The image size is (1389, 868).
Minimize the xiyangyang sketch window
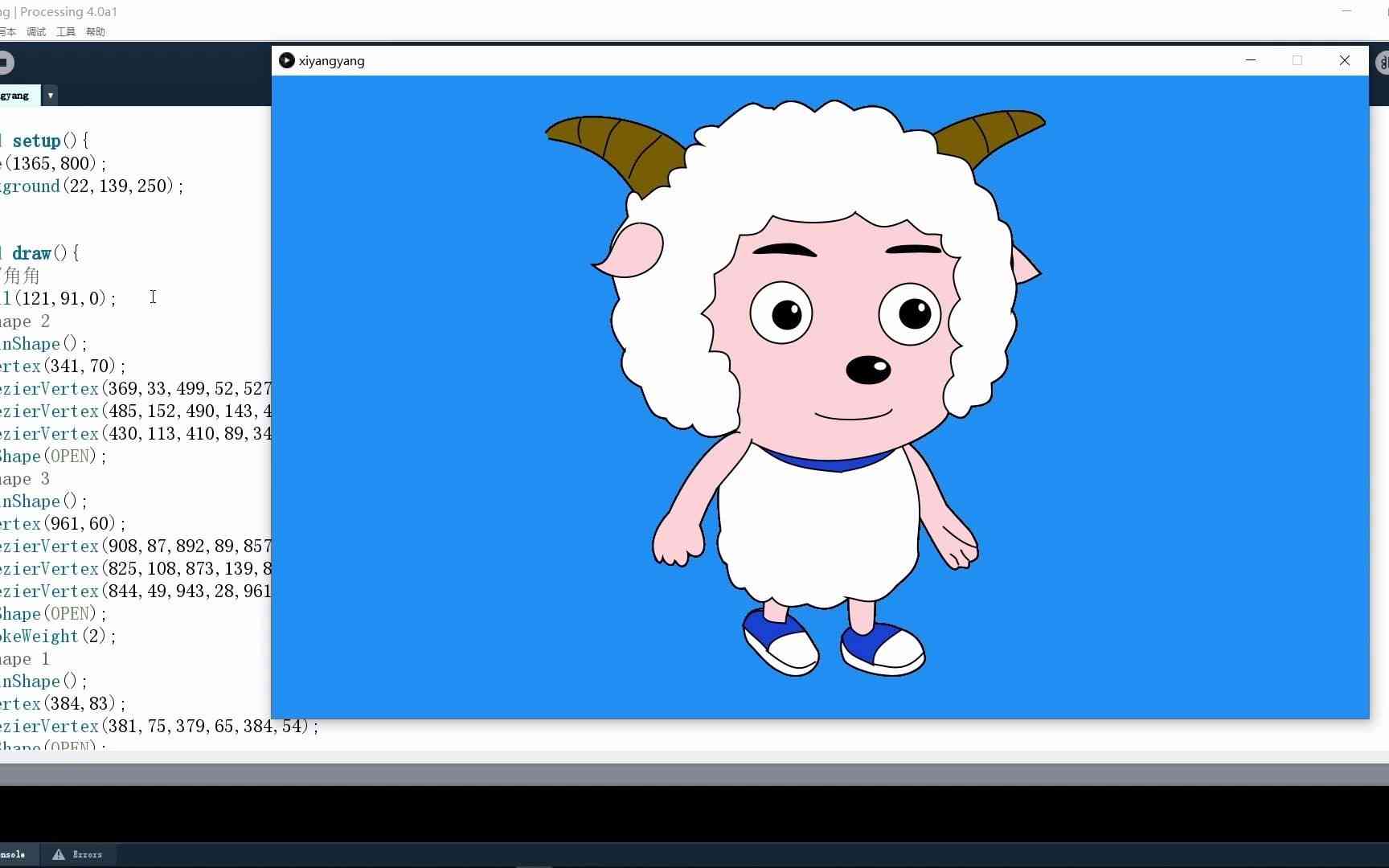point(1251,60)
